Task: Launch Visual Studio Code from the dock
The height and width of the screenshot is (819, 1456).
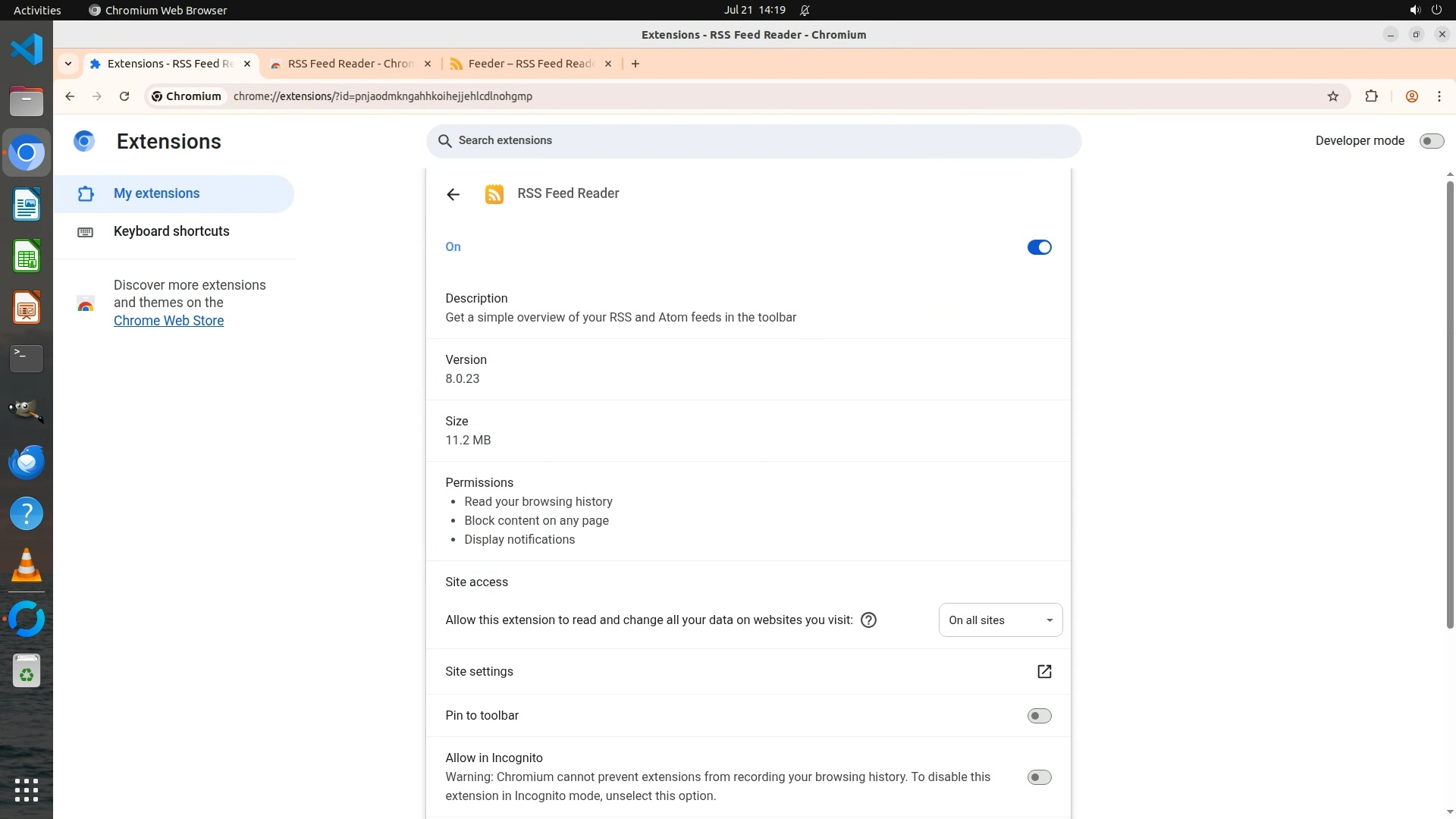Action: (x=27, y=50)
